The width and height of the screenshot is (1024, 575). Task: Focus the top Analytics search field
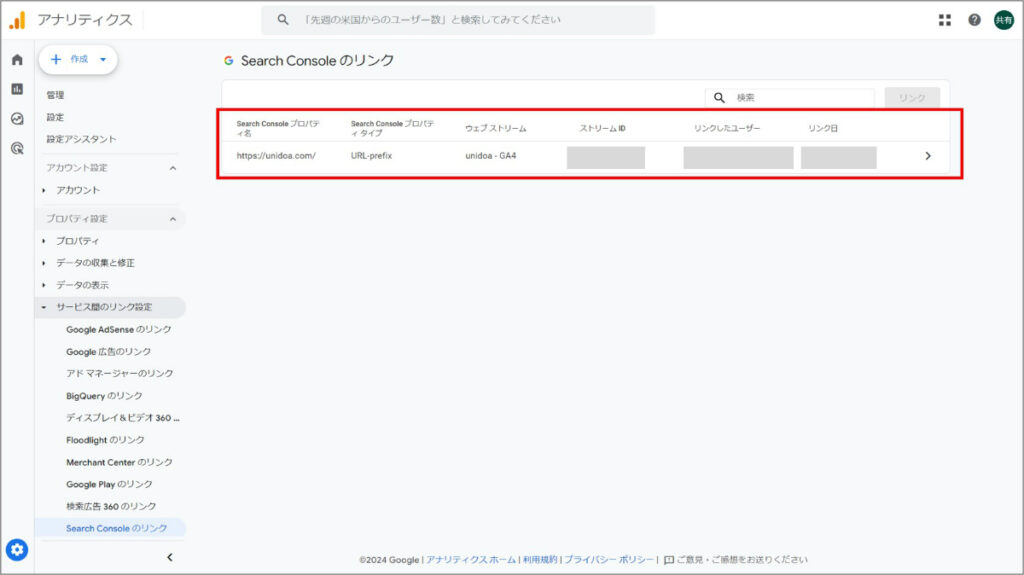[458, 20]
